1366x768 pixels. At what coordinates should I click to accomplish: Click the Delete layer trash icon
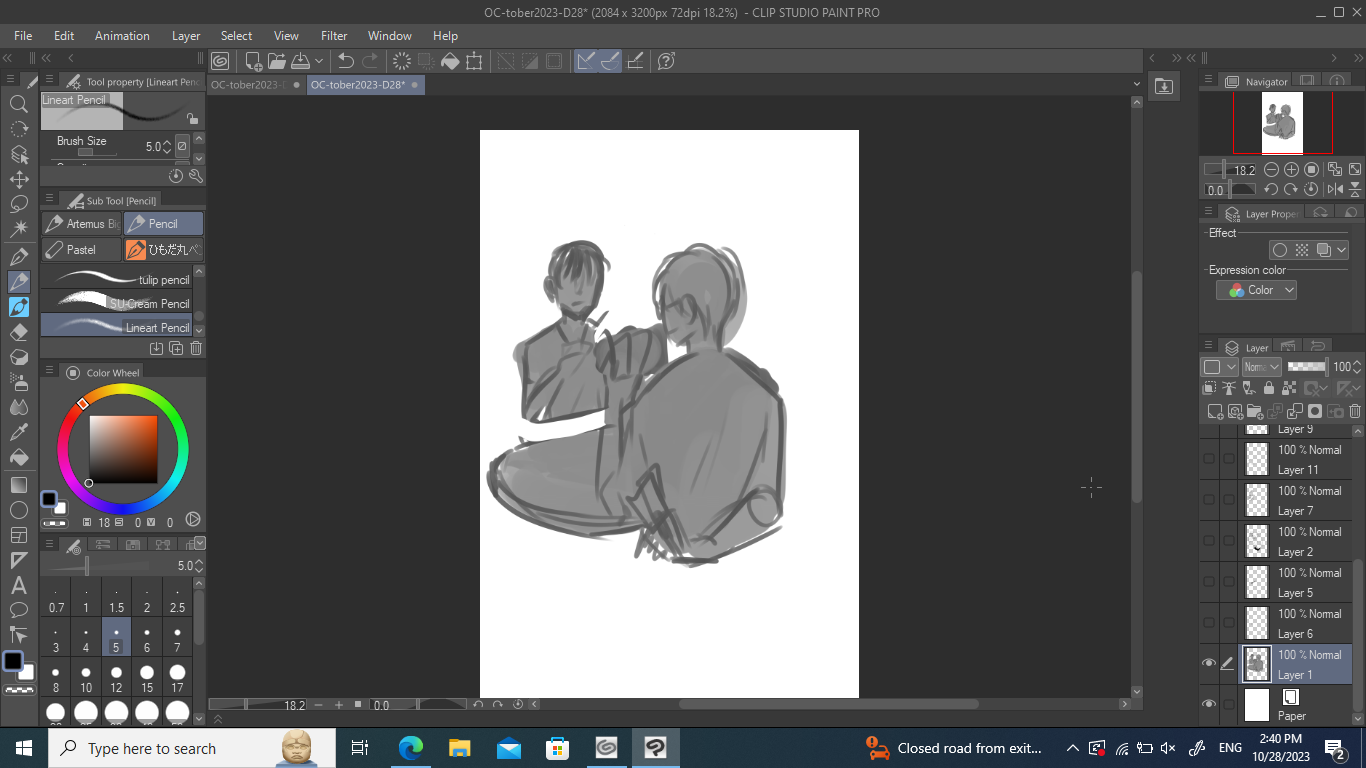pos(1355,411)
